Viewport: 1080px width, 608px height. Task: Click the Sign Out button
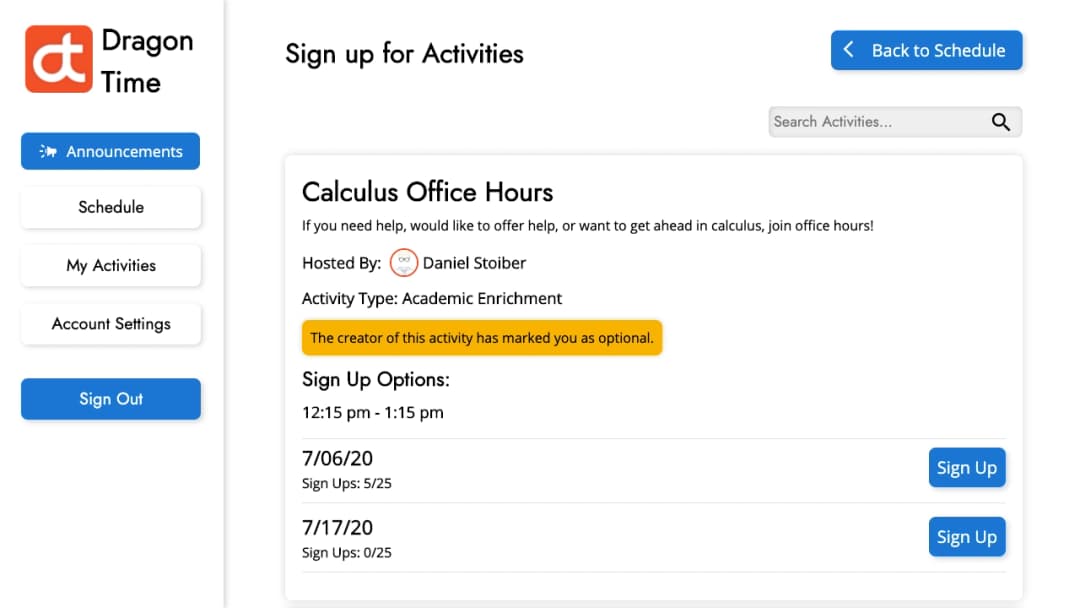coord(111,399)
